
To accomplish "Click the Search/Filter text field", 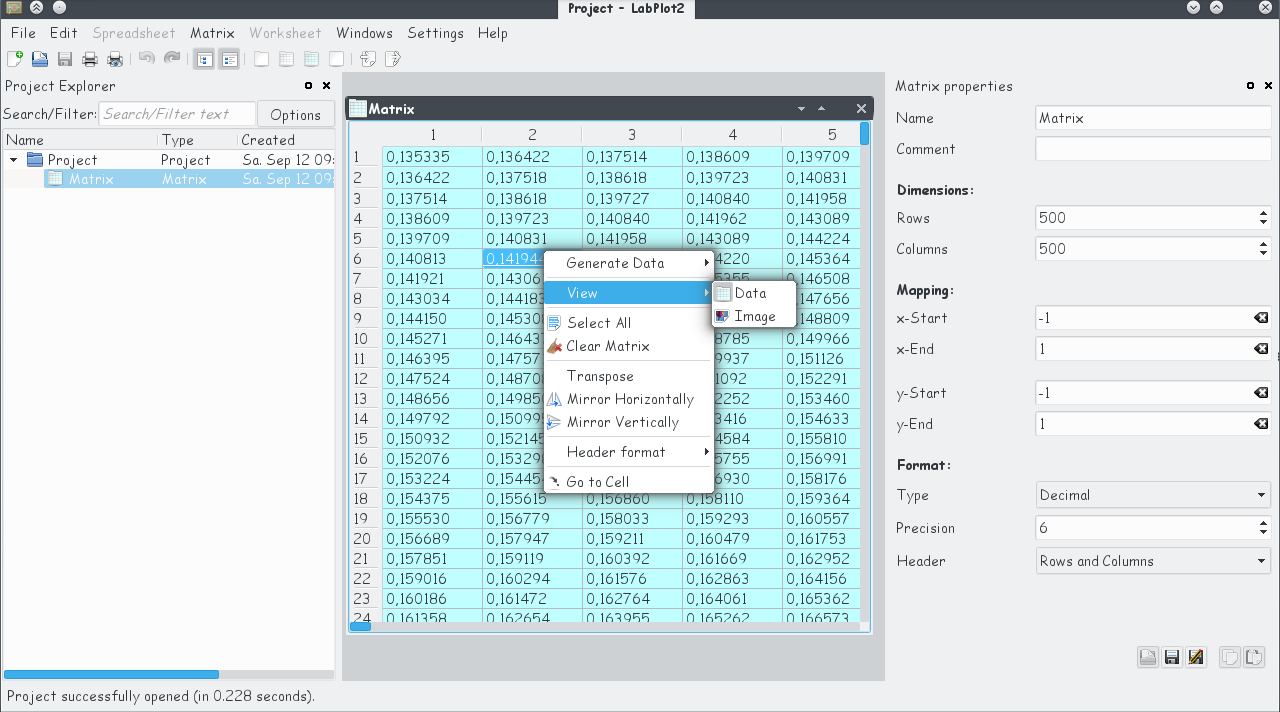I will pyautogui.click(x=176, y=114).
